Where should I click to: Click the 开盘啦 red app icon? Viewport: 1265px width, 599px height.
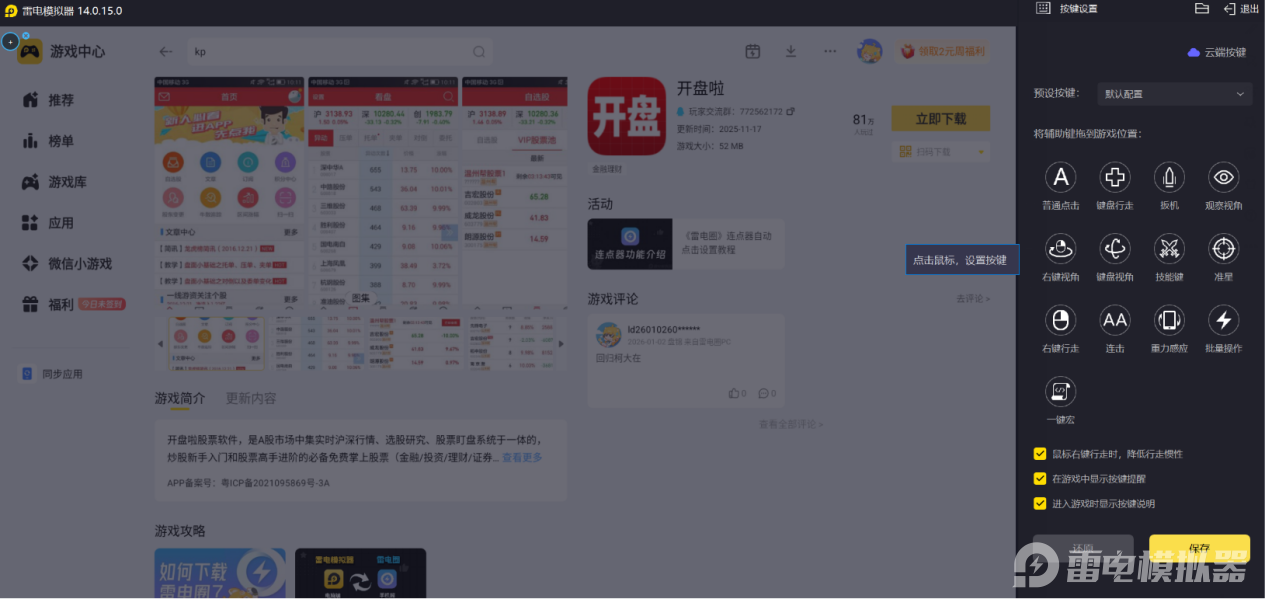pos(626,116)
